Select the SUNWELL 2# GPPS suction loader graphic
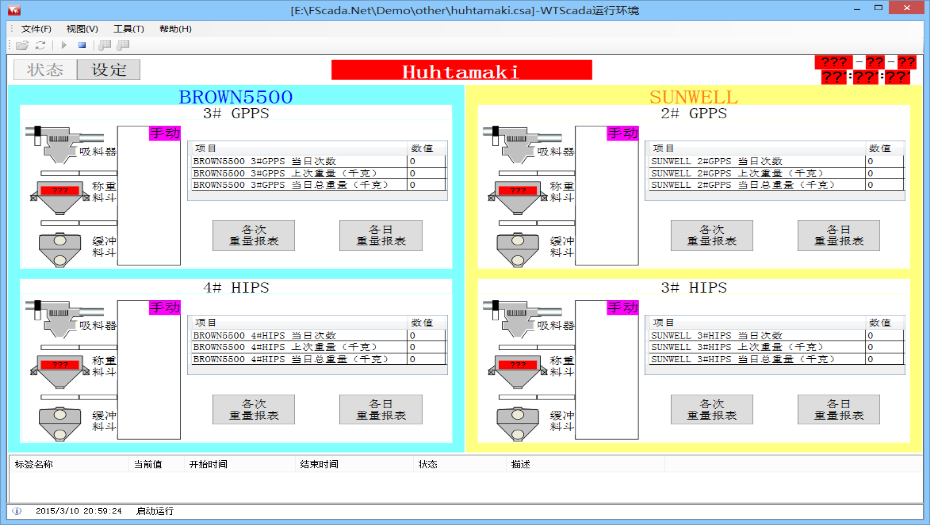Viewport: 931px width, 526px height. pos(522,144)
